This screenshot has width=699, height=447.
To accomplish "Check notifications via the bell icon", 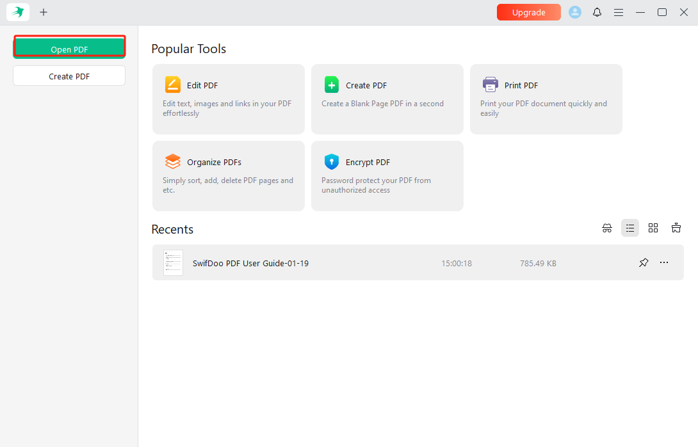I will tap(597, 12).
